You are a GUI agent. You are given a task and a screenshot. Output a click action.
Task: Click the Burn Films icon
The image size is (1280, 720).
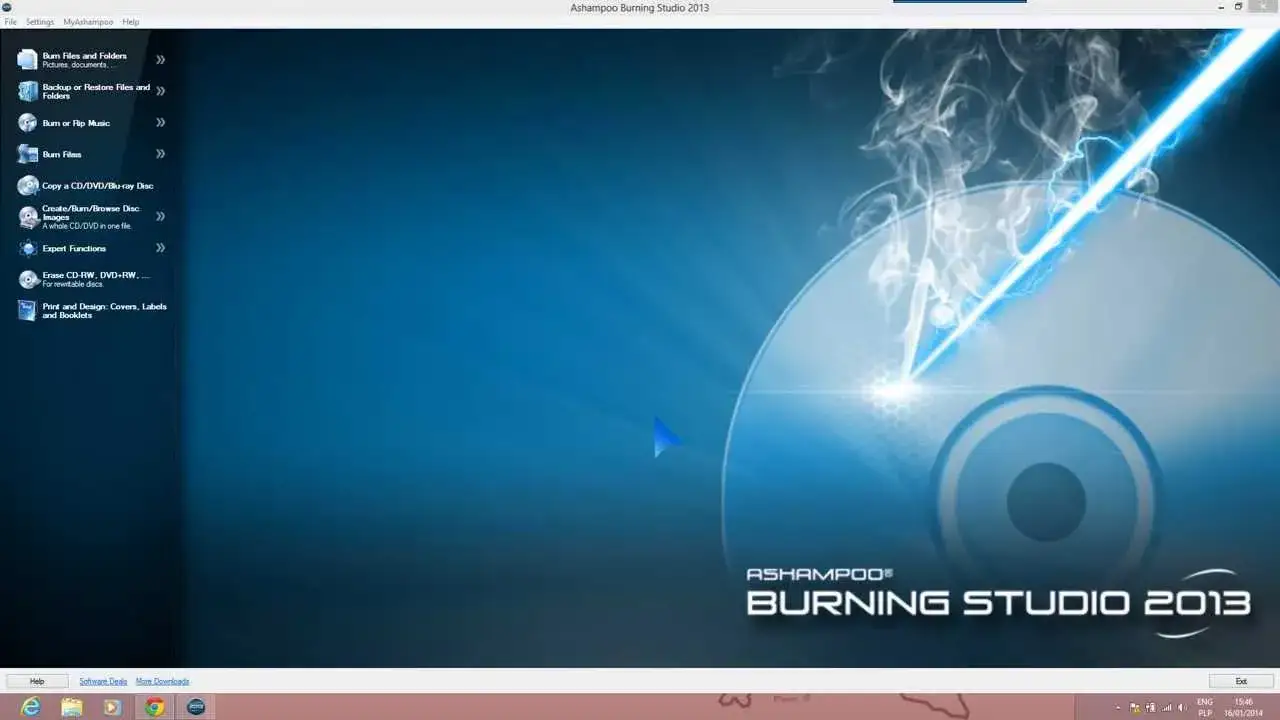click(x=28, y=154)
